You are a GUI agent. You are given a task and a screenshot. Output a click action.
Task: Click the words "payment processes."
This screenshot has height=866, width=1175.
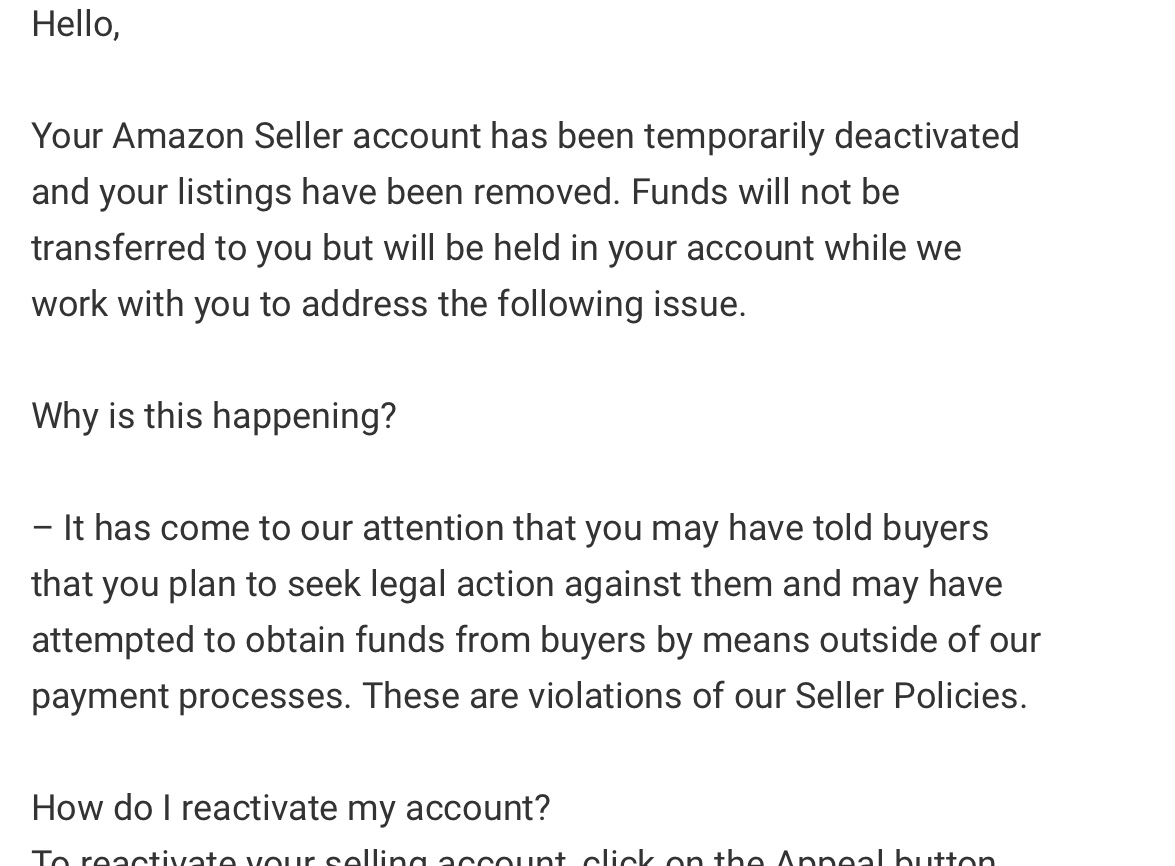click(191, 696)
